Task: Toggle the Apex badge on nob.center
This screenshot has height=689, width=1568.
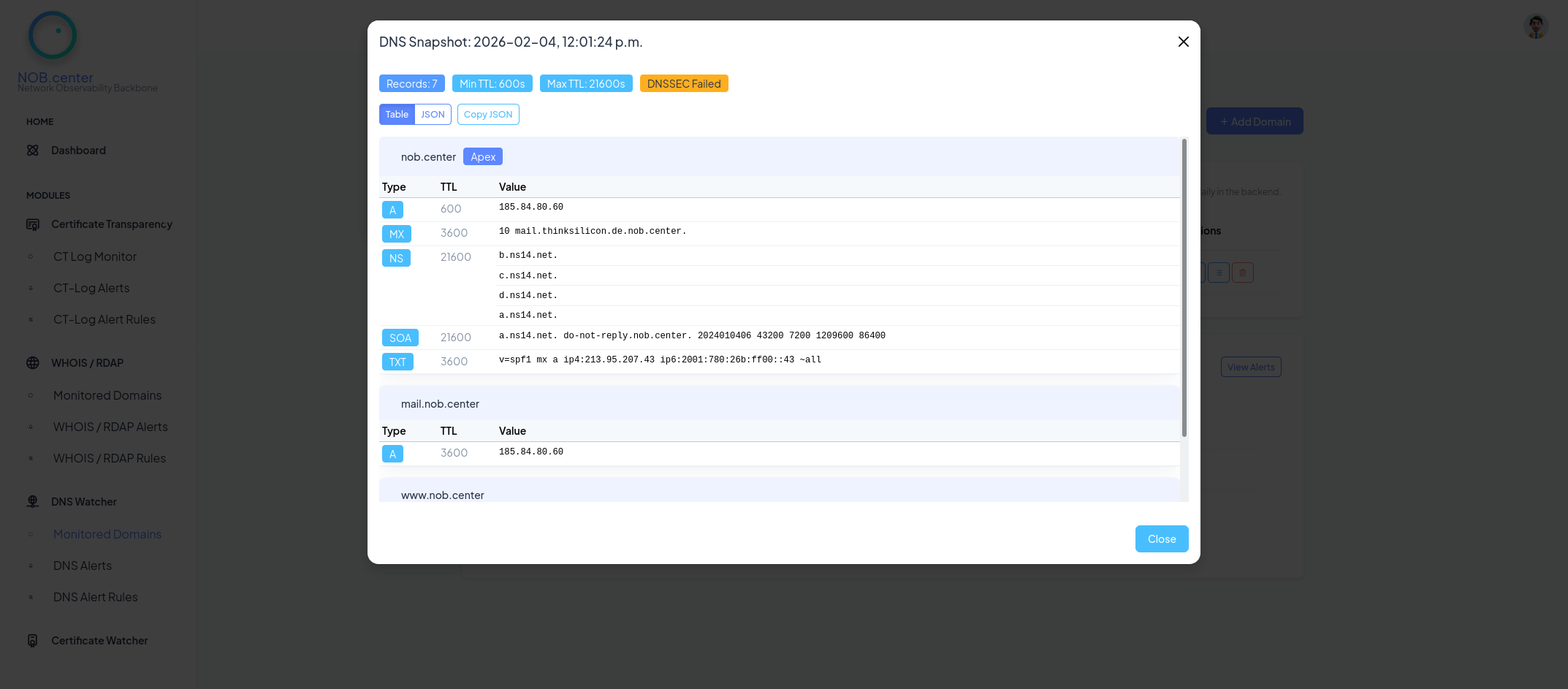Action: [483, 156]
